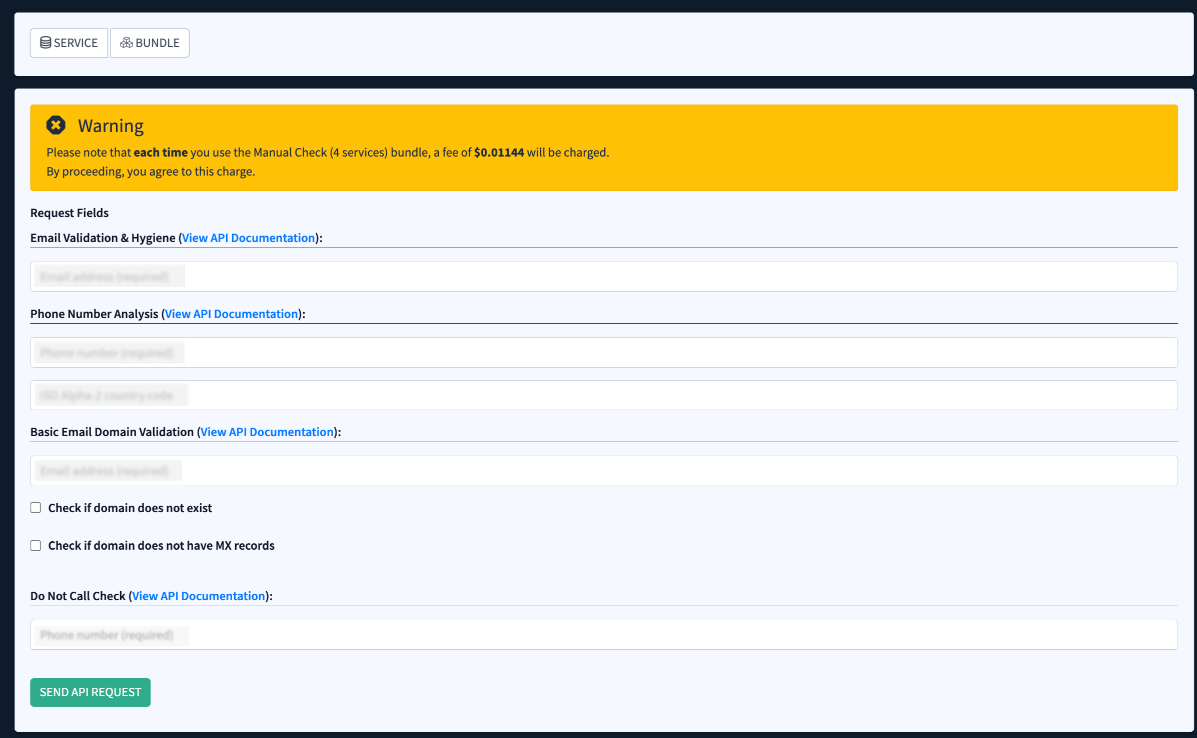Open Basic Email Domain Validation documentation link

tap(267, 432)
